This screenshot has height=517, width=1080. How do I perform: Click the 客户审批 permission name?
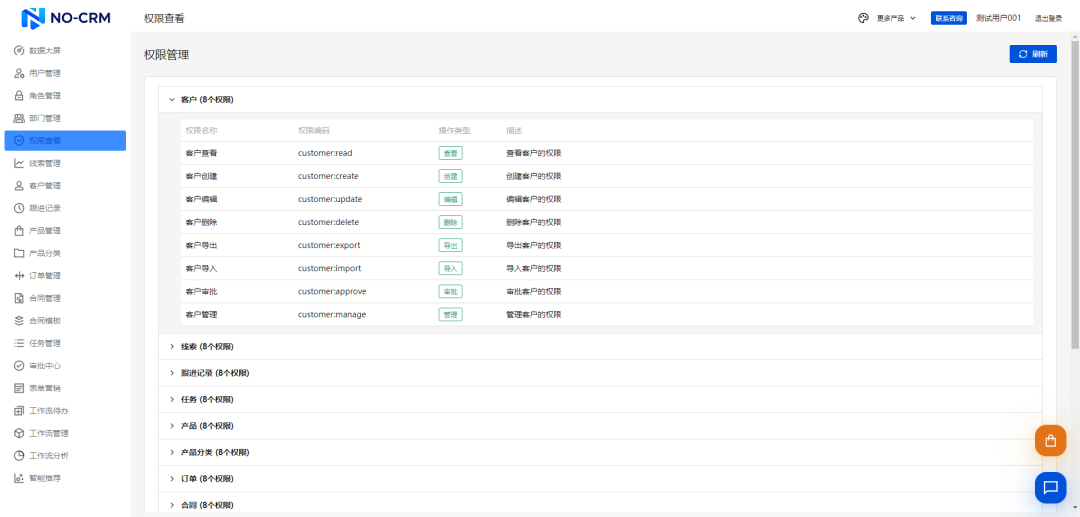pos(202,291)
